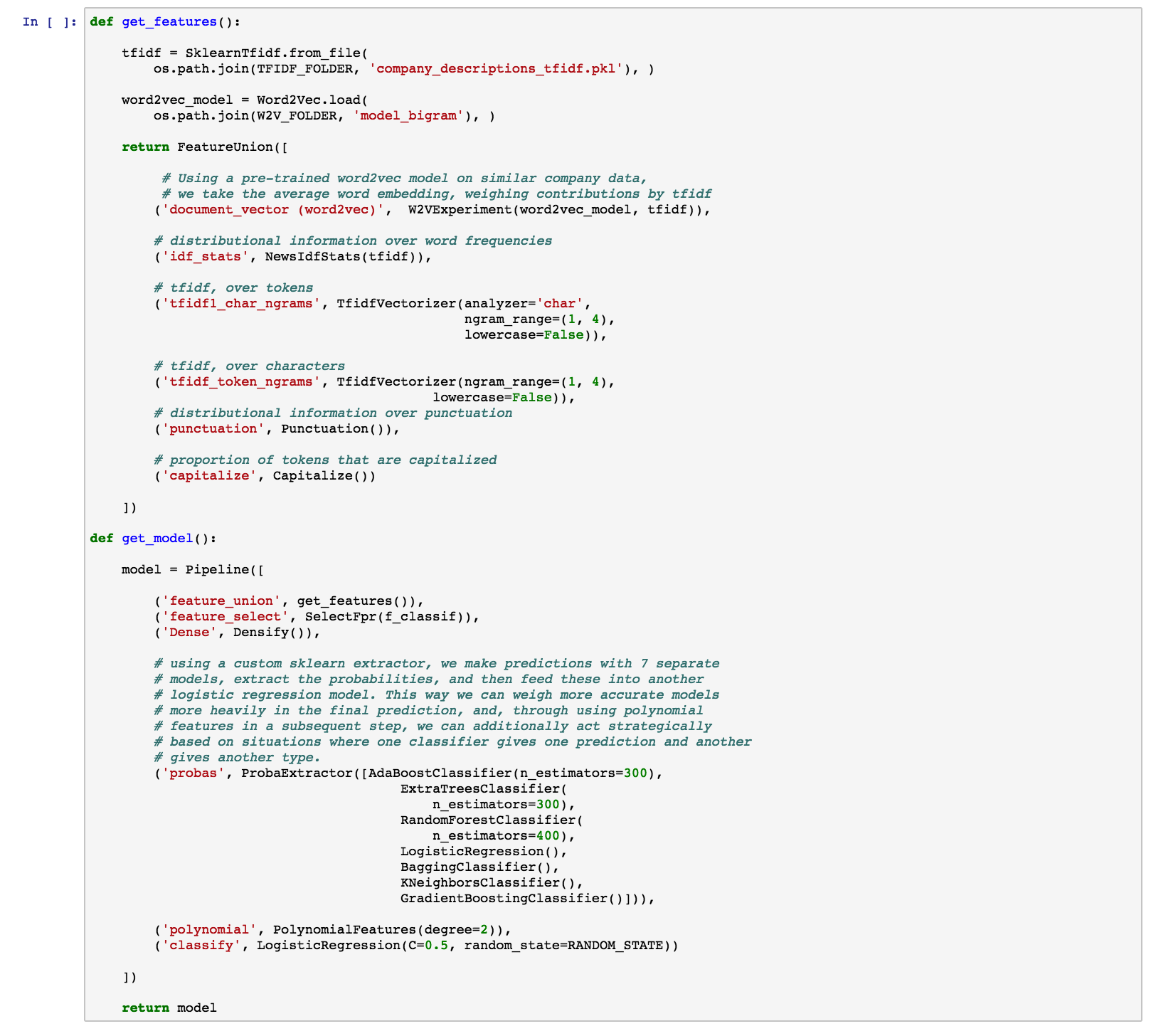Click AdaBoostClassifier(n_estimators=300)
Image resolution: width=1151 pixels, height=1036 pixels.
coord(511,773)
